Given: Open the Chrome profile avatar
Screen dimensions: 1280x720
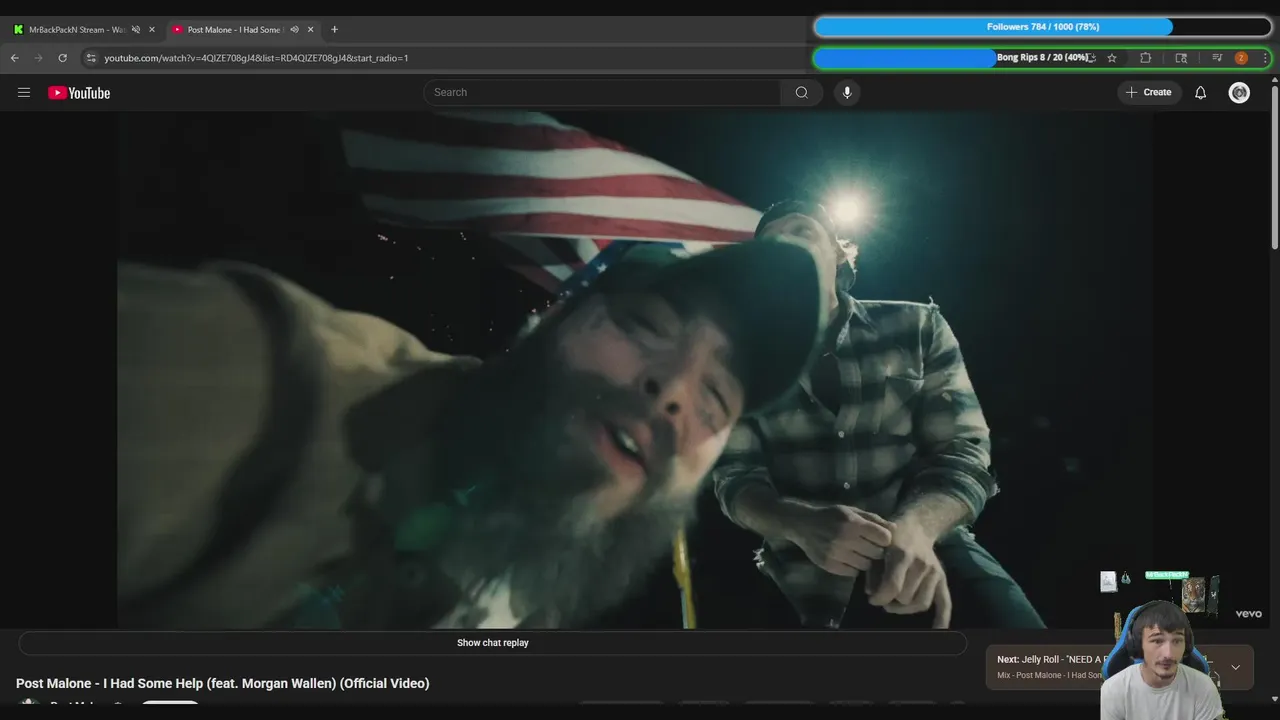Looking at the screenshot, I should point(1241,58).
